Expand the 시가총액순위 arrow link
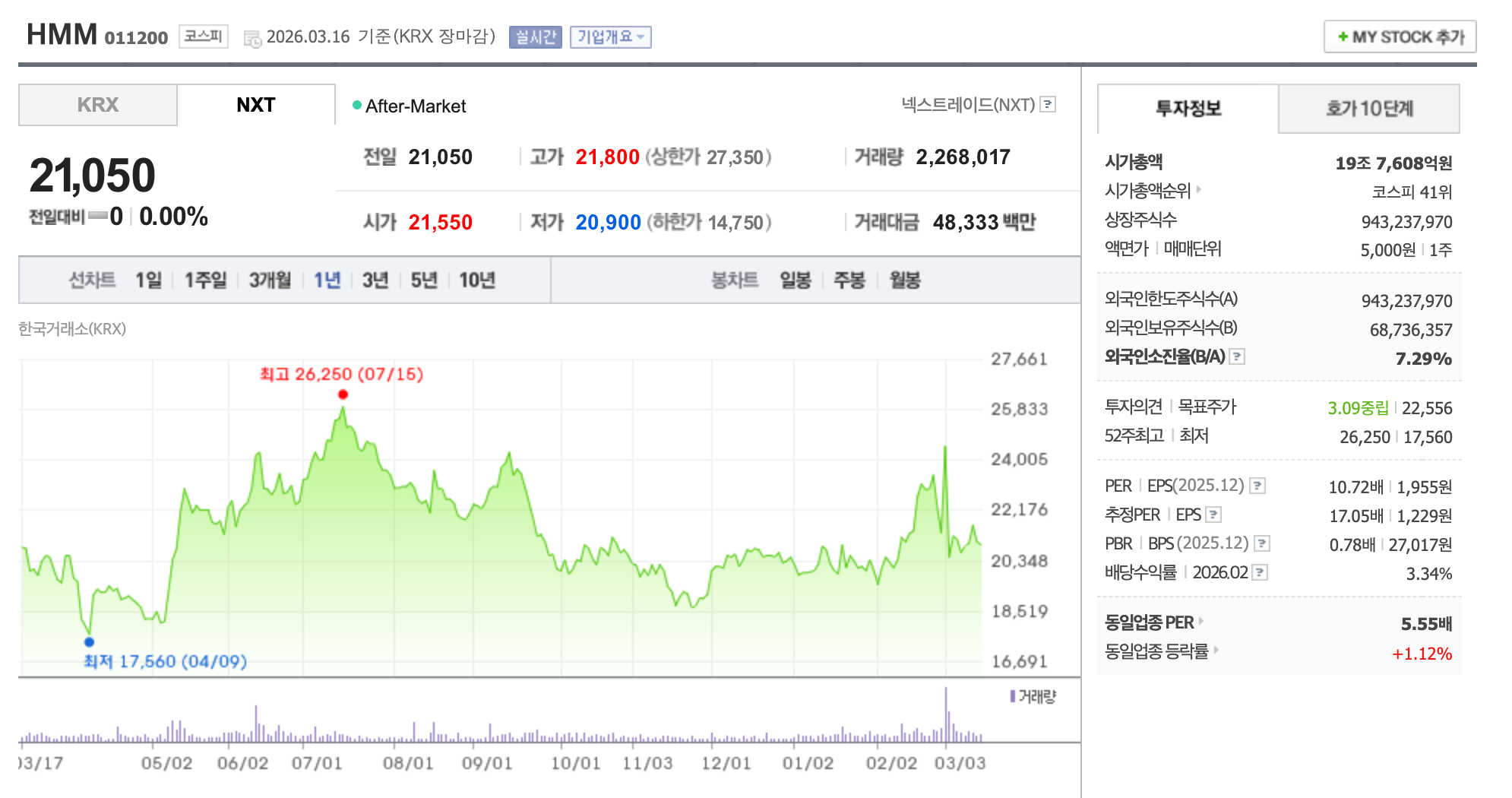The height and width of the screenshot is (798, 1512). click(x=1198, y=190)
